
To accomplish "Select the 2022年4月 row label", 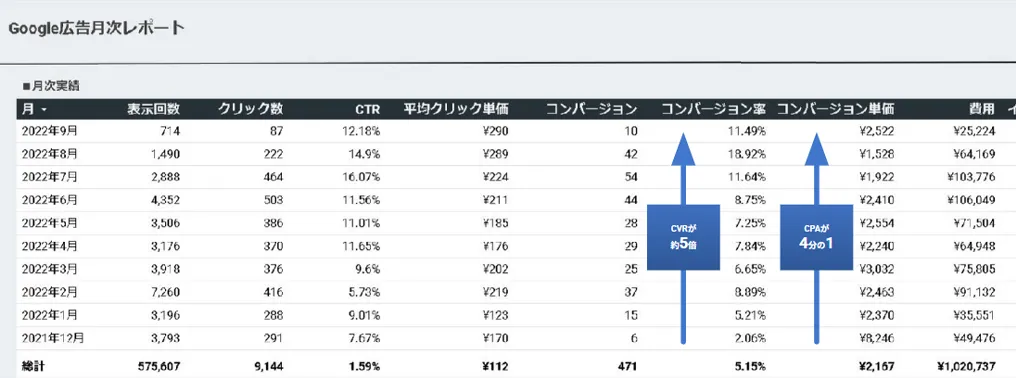I will (x=49, y=246).
